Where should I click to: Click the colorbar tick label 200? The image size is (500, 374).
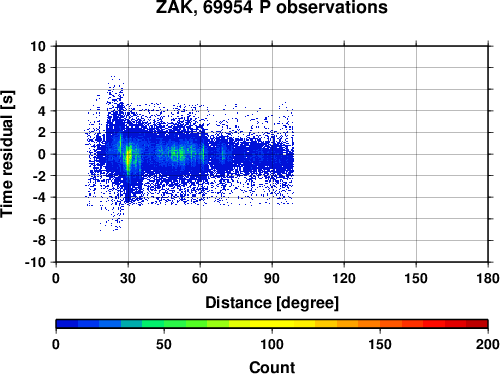(488, 344)
